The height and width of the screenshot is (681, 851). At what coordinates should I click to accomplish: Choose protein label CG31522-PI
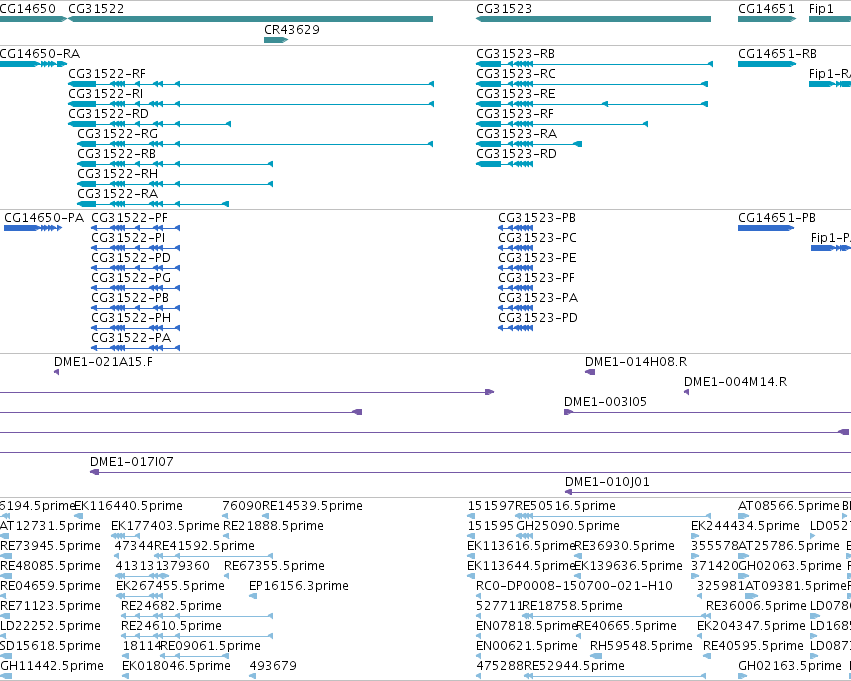[x=128, y=238]
